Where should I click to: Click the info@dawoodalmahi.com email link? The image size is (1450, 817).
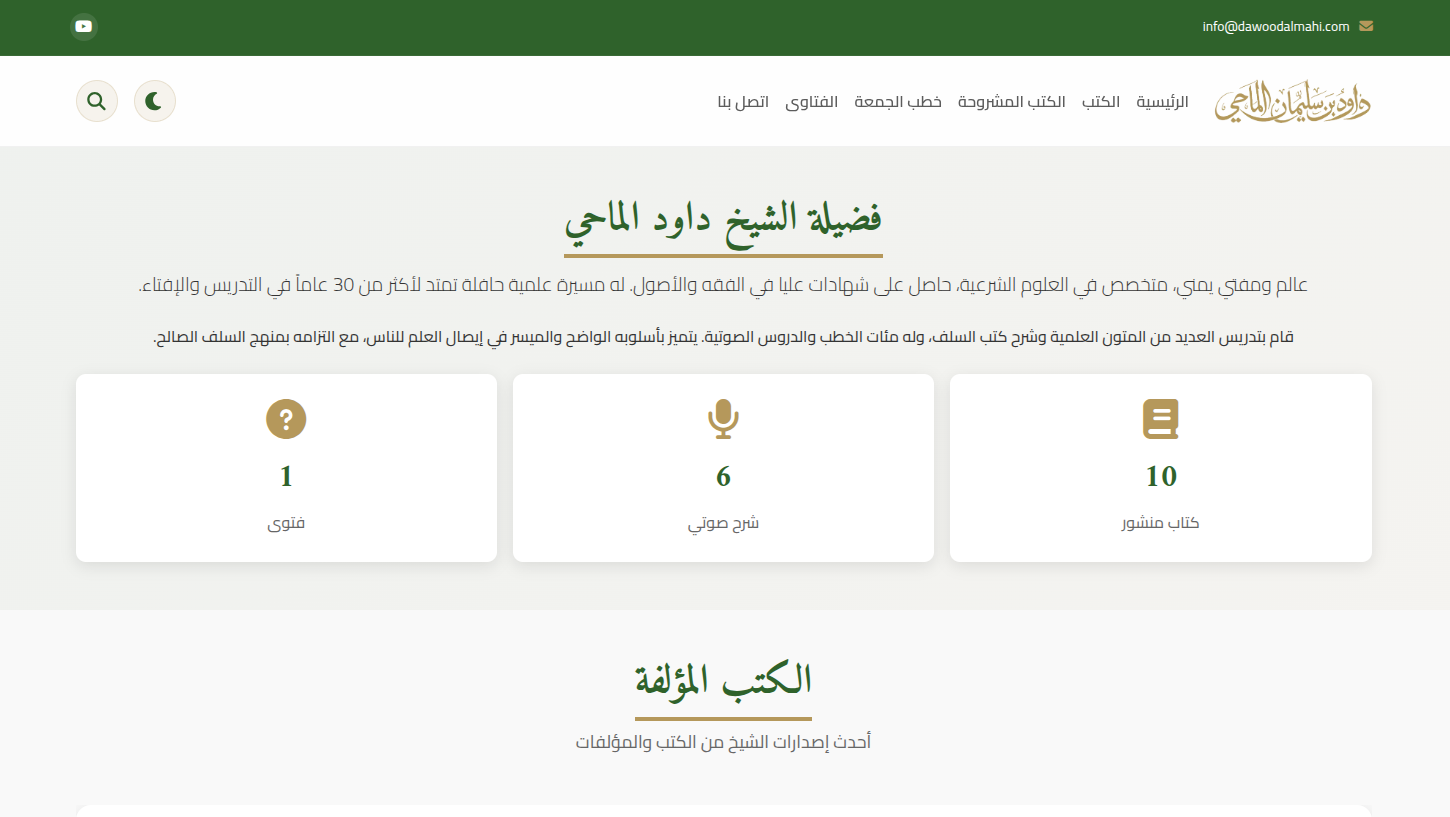click(1276, 27)
